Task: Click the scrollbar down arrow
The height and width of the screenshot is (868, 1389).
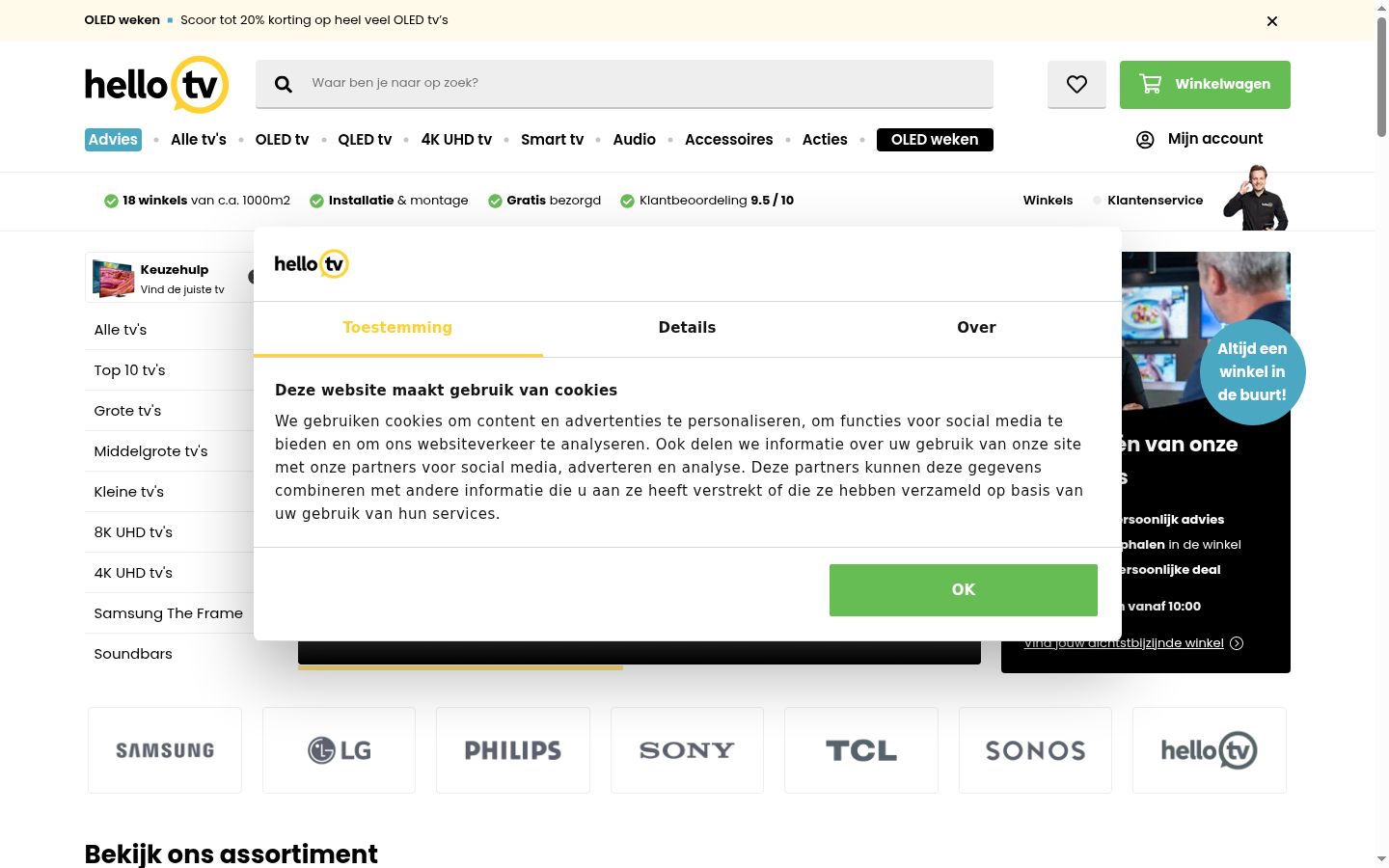Action: tap(1381, 858)
